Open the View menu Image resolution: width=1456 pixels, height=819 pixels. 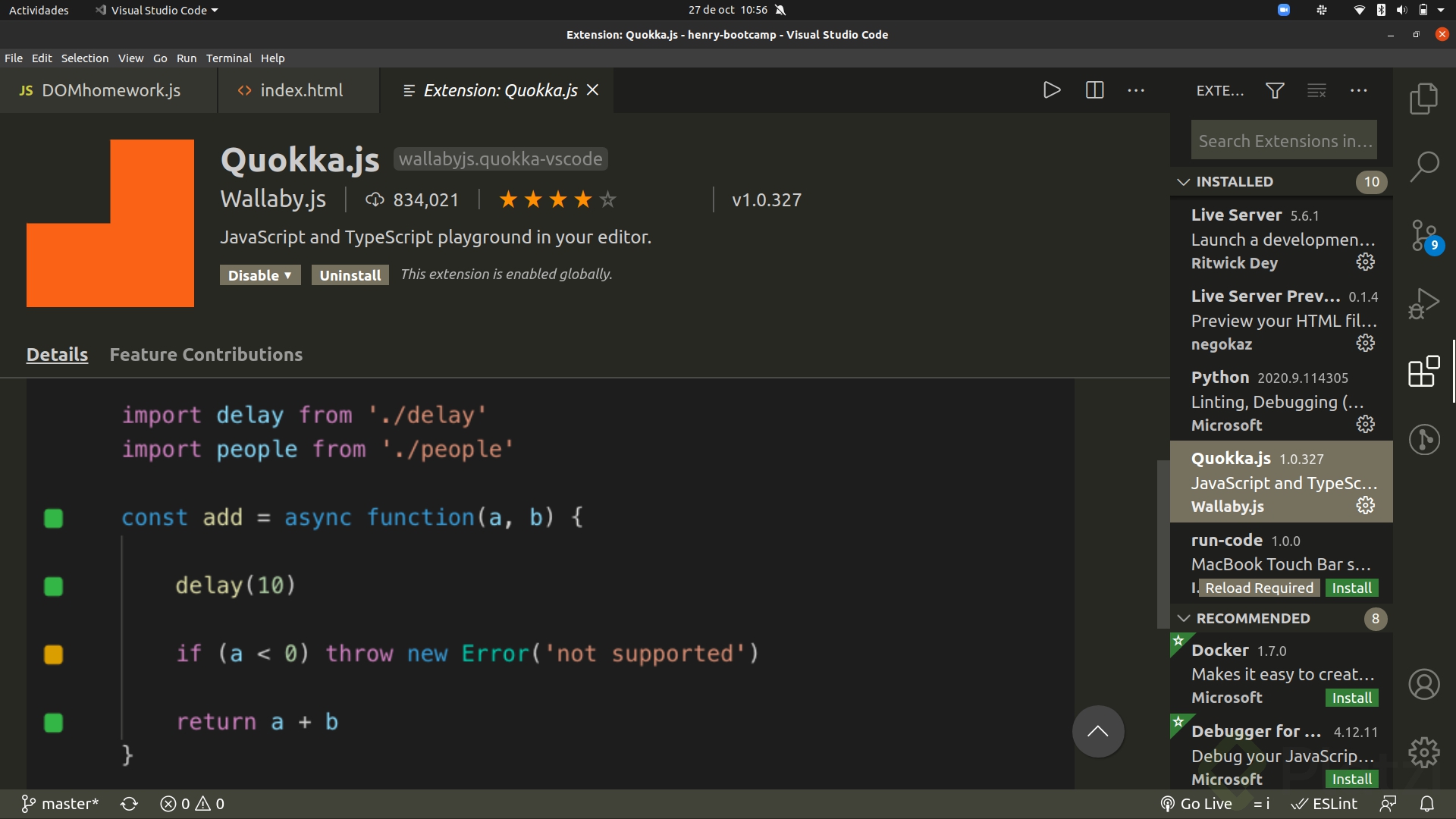(130, 58)
